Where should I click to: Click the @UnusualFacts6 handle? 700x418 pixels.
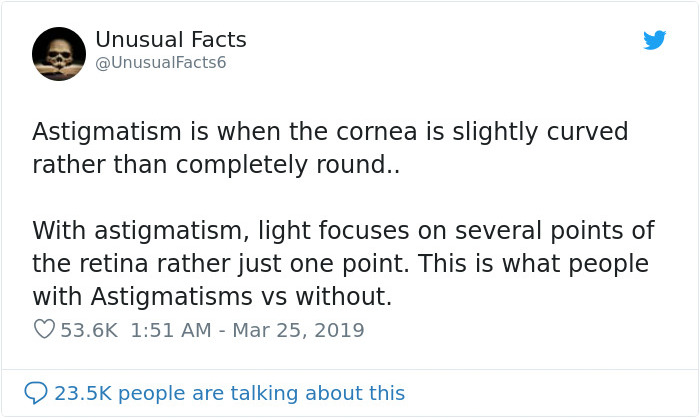click(160, 63)
